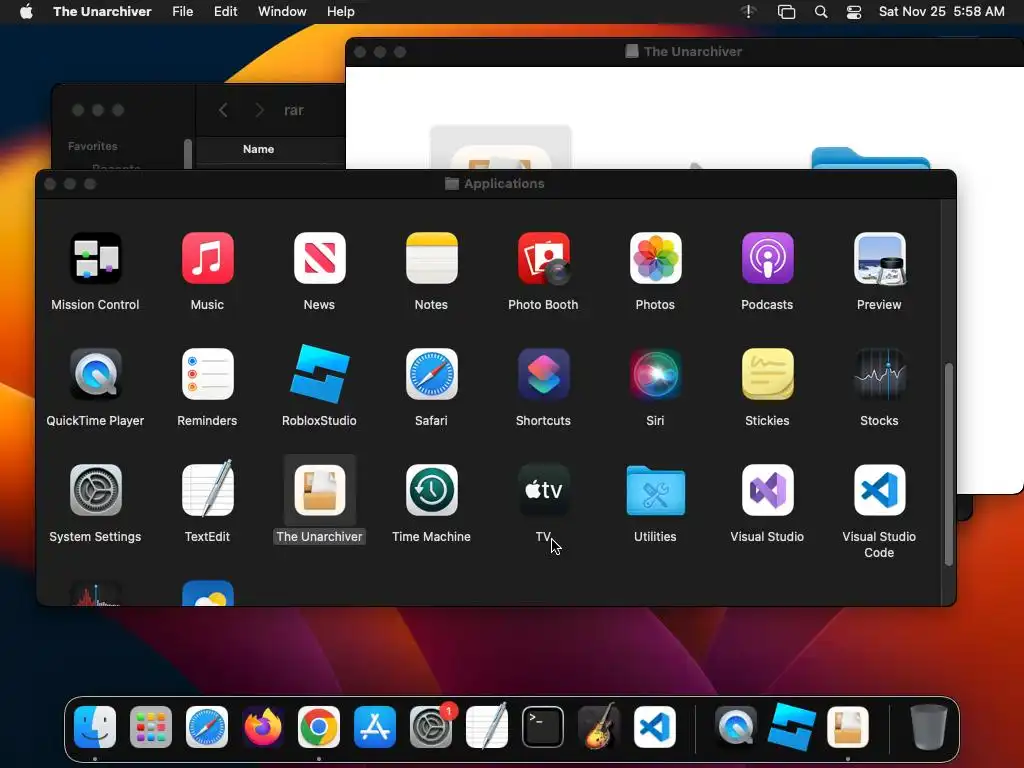This screenshot has height=768, width=1024.
Task: Go back in the rar Finder window
Action: tap(223, 110)
